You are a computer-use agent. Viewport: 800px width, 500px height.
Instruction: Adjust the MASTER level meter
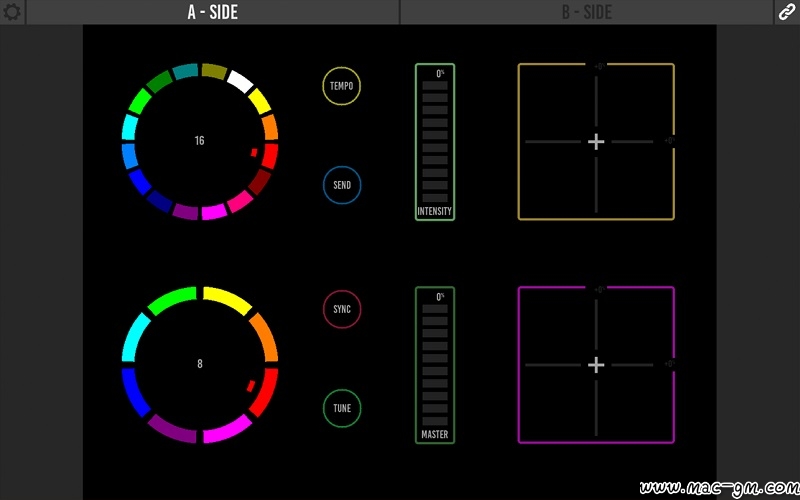[x=435, y=365]
